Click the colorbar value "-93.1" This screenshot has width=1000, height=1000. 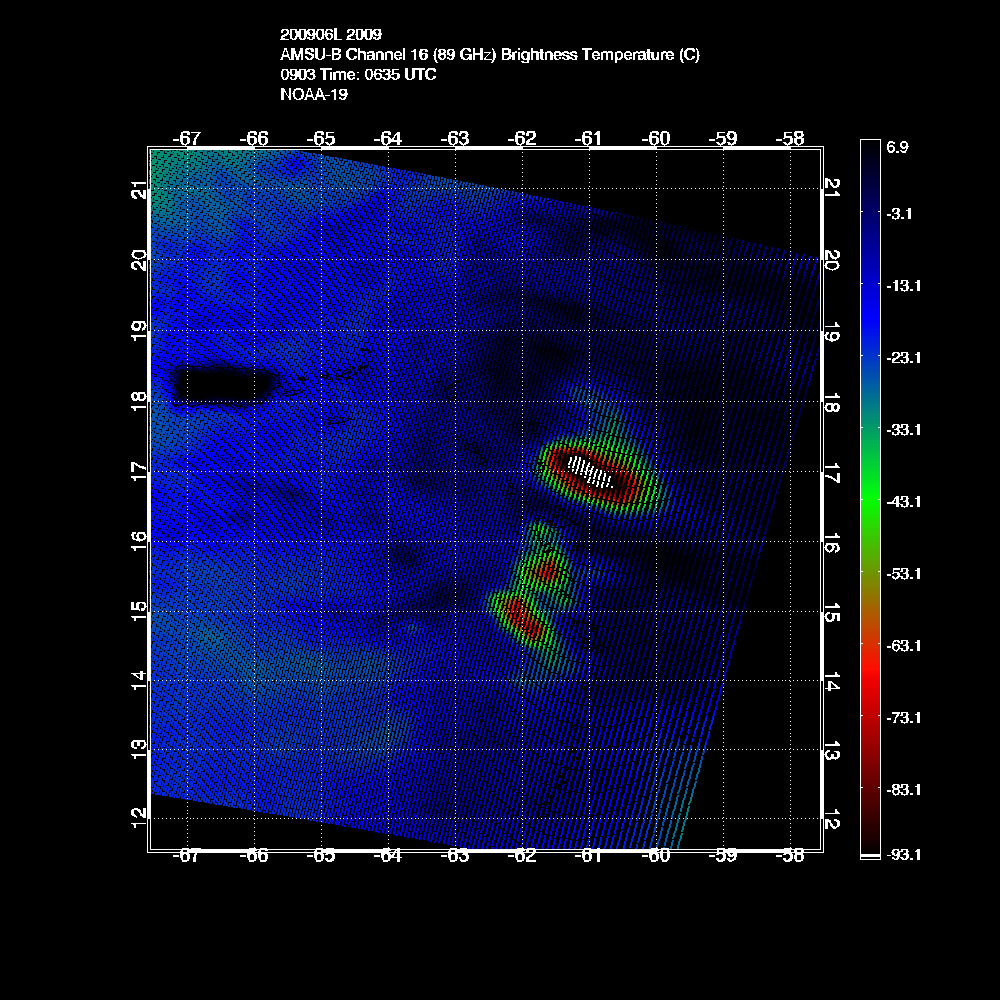coord(904,855)
